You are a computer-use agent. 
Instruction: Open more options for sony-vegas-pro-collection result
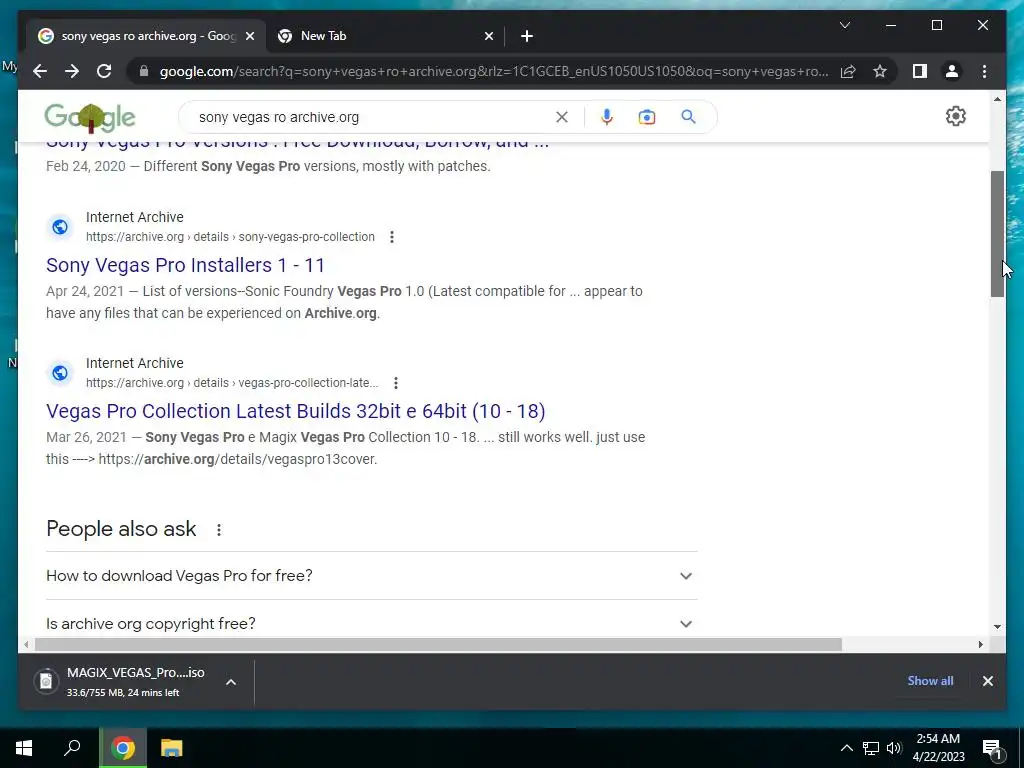(392, 237)
